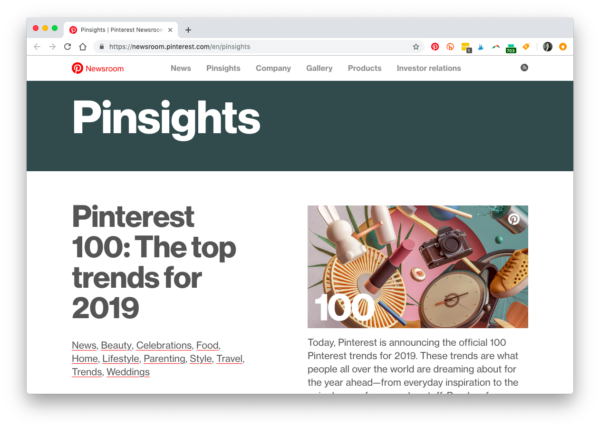600x429 pixels.
Task: Click the address bar URL field
Action: tap(258, 47)
